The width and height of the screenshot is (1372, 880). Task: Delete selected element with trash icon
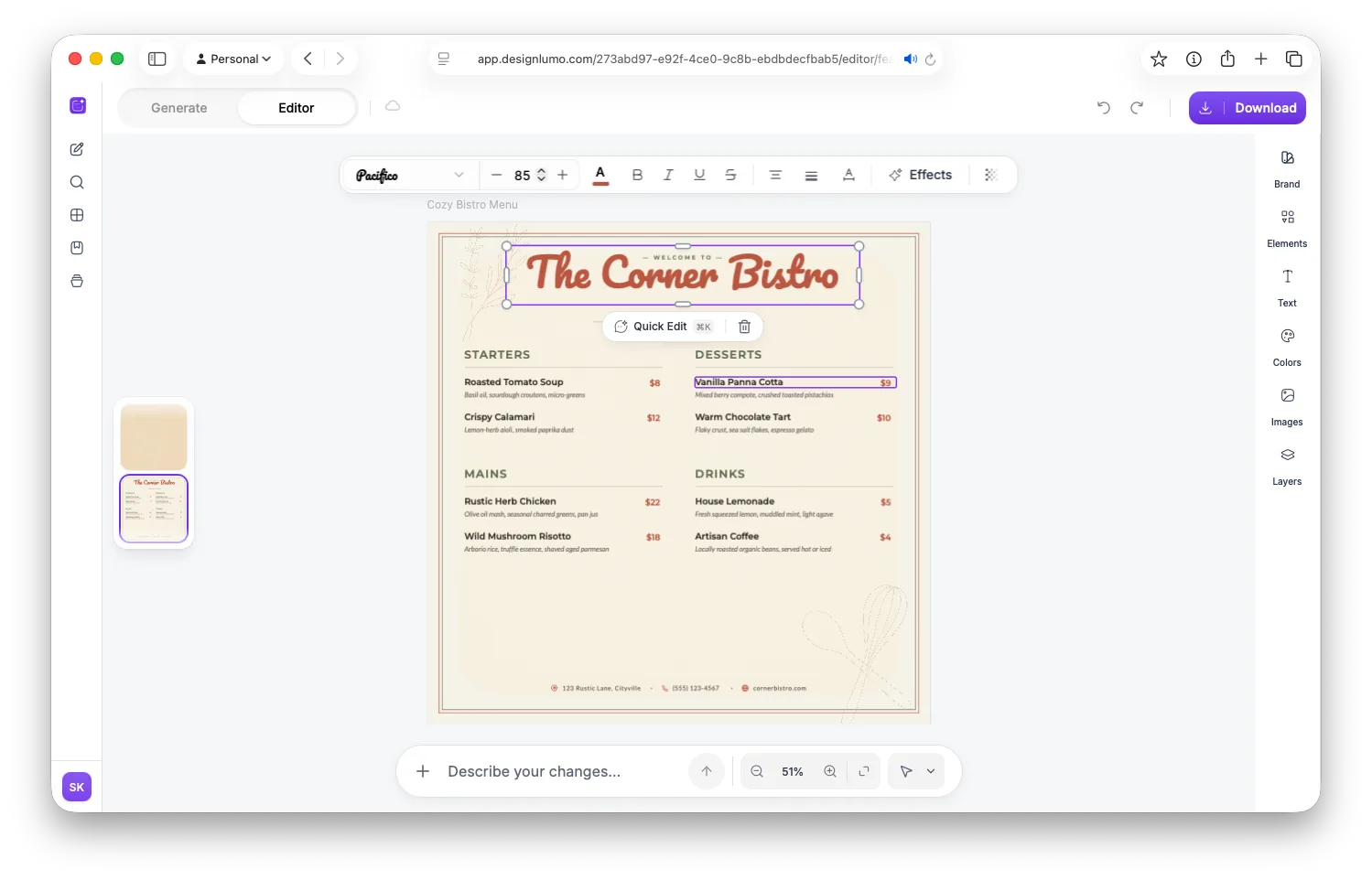[x=744, y=327]
